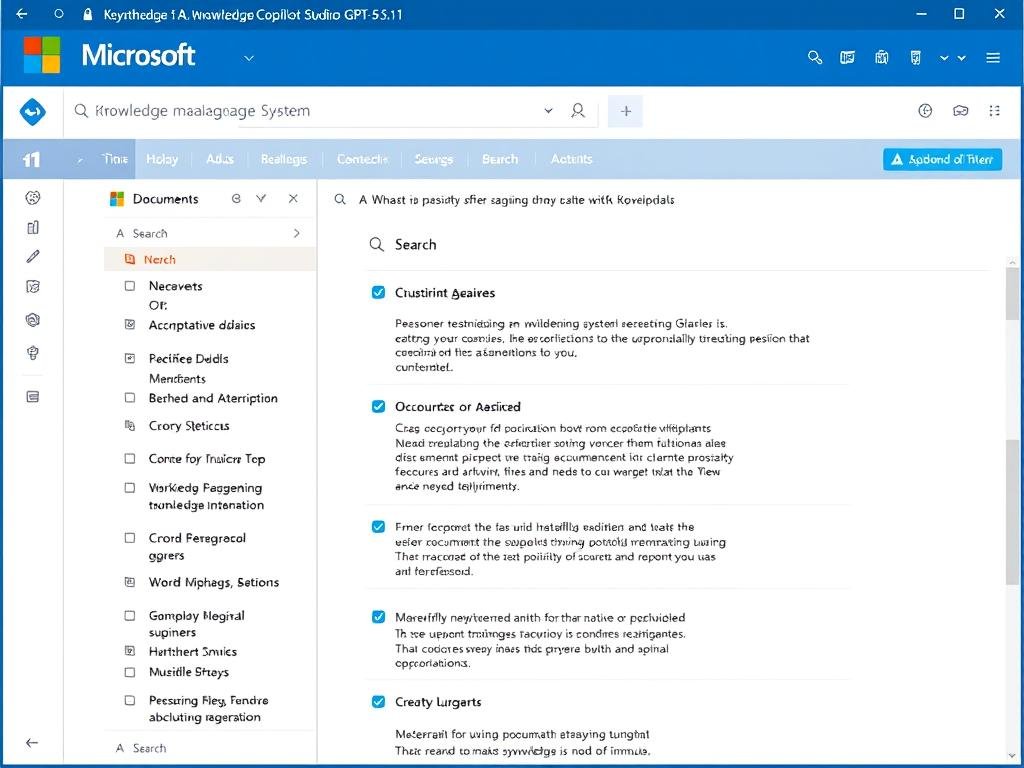The height and width of the screenshot is (768, 1024).
Task: Select the chart/statistics icon in left sidebar
Action: [33, 227]
